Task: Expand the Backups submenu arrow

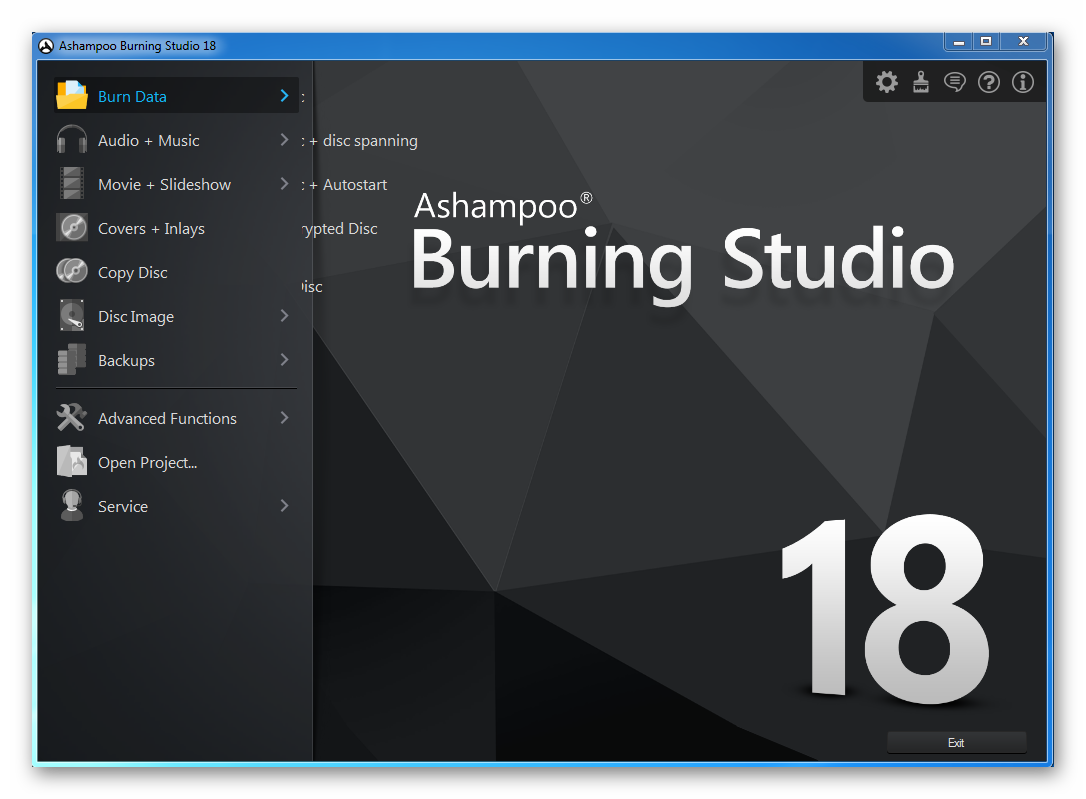Action: 284,359
